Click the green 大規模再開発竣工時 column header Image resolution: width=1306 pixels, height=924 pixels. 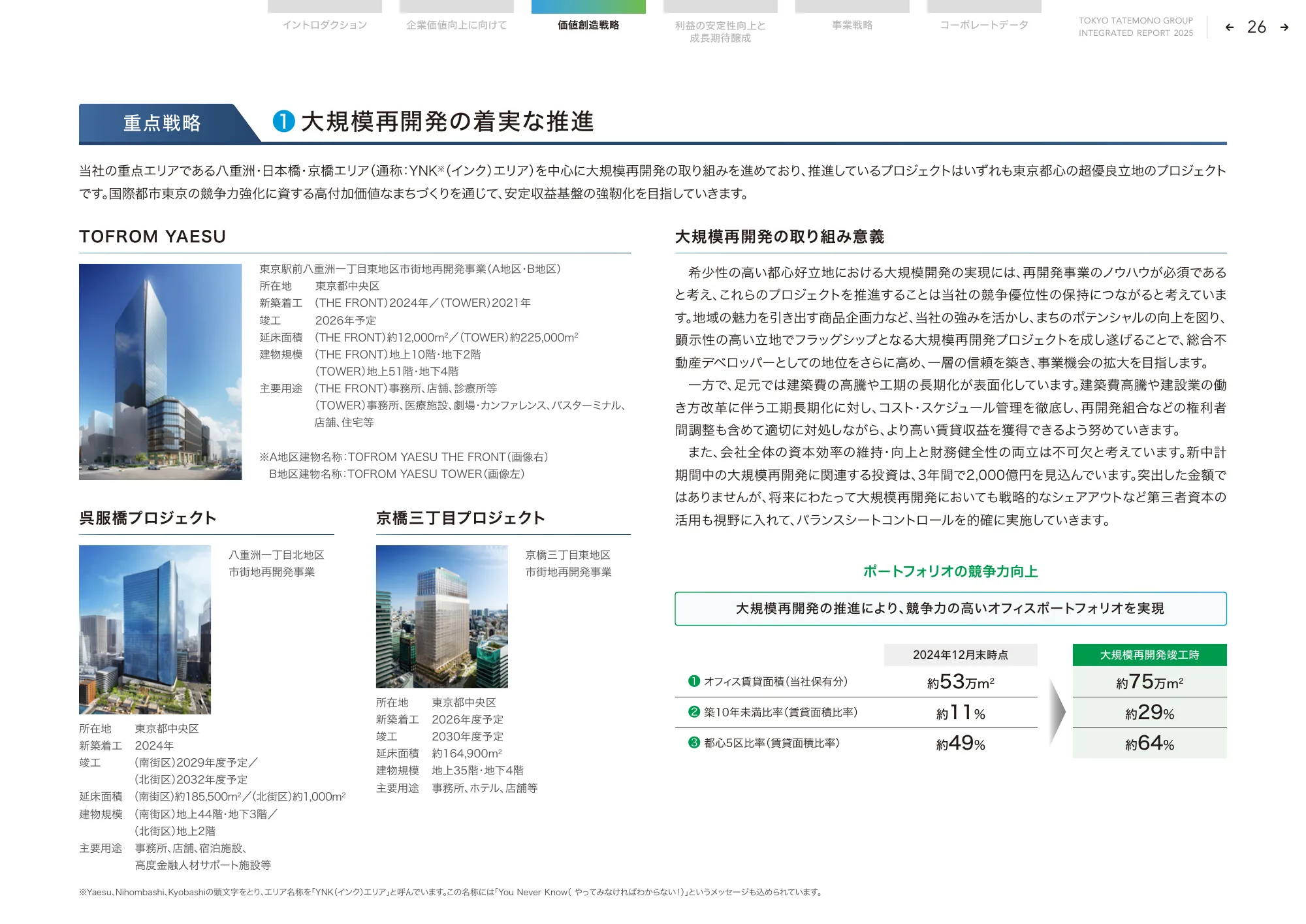[x=1149, y=655]
